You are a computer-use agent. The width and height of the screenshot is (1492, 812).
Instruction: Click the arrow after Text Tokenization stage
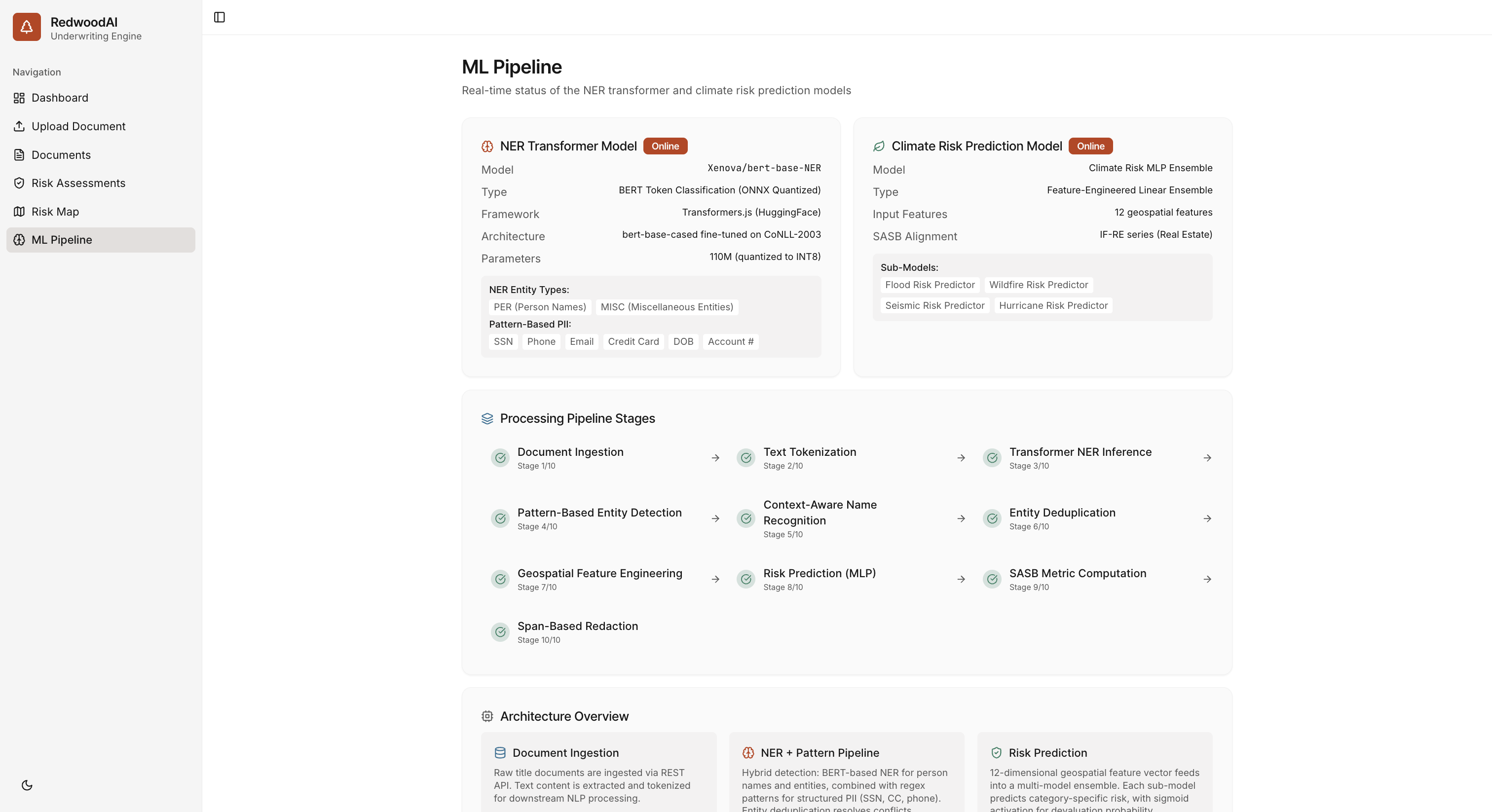961,457
